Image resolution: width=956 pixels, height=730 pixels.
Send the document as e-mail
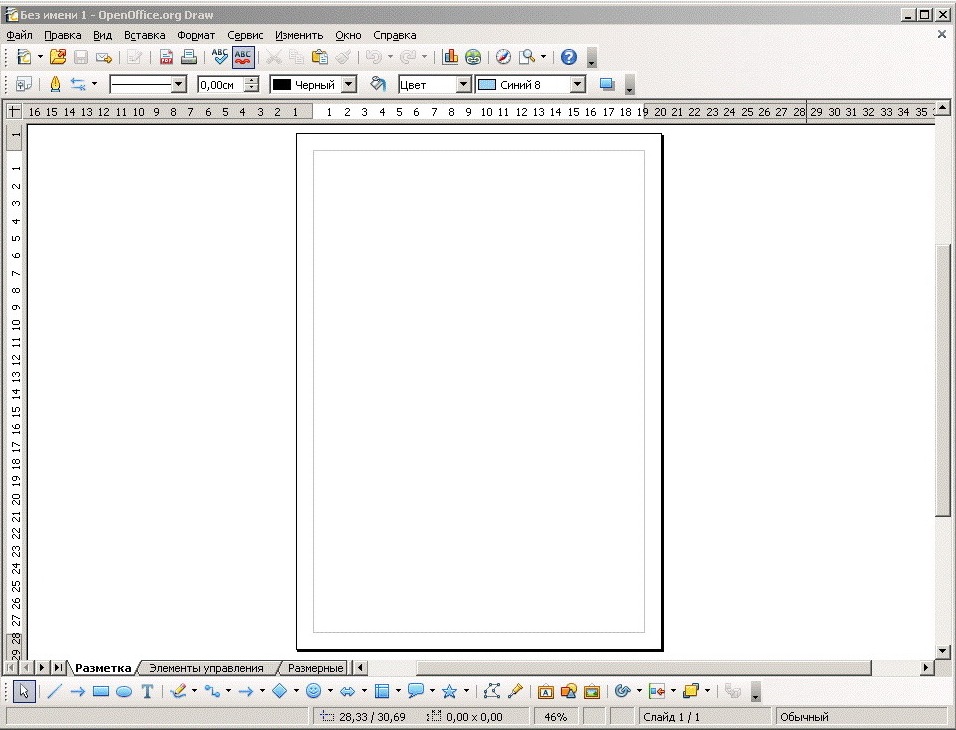[x=104, y=58]
